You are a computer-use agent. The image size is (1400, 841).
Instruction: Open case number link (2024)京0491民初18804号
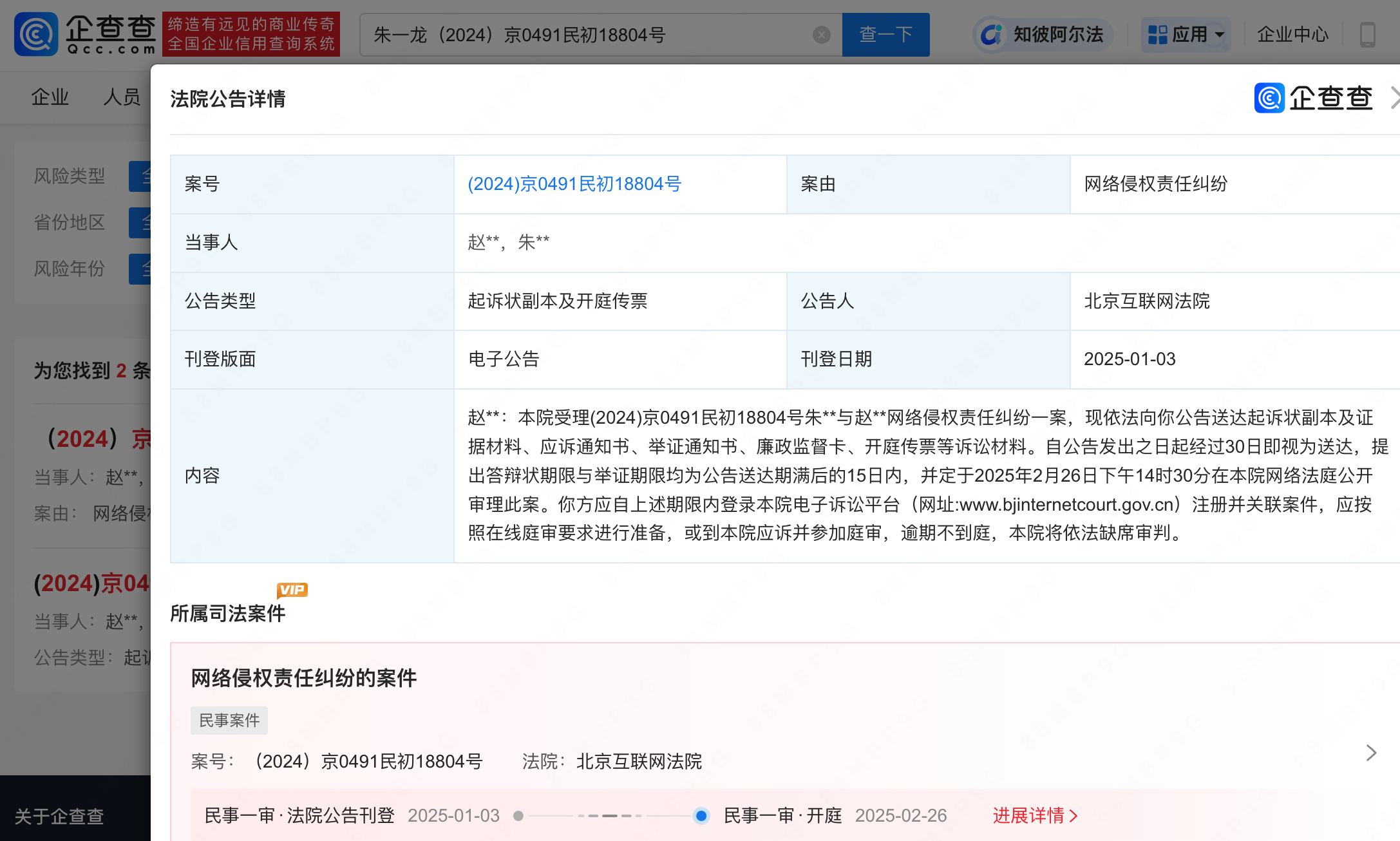pos(574,184)
